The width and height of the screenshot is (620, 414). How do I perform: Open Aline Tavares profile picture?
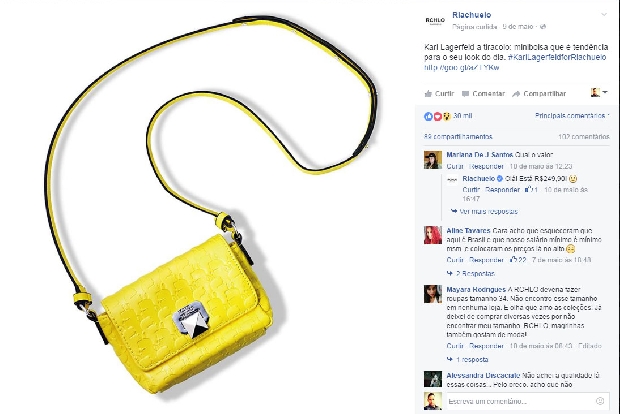(x=433, y=235)
